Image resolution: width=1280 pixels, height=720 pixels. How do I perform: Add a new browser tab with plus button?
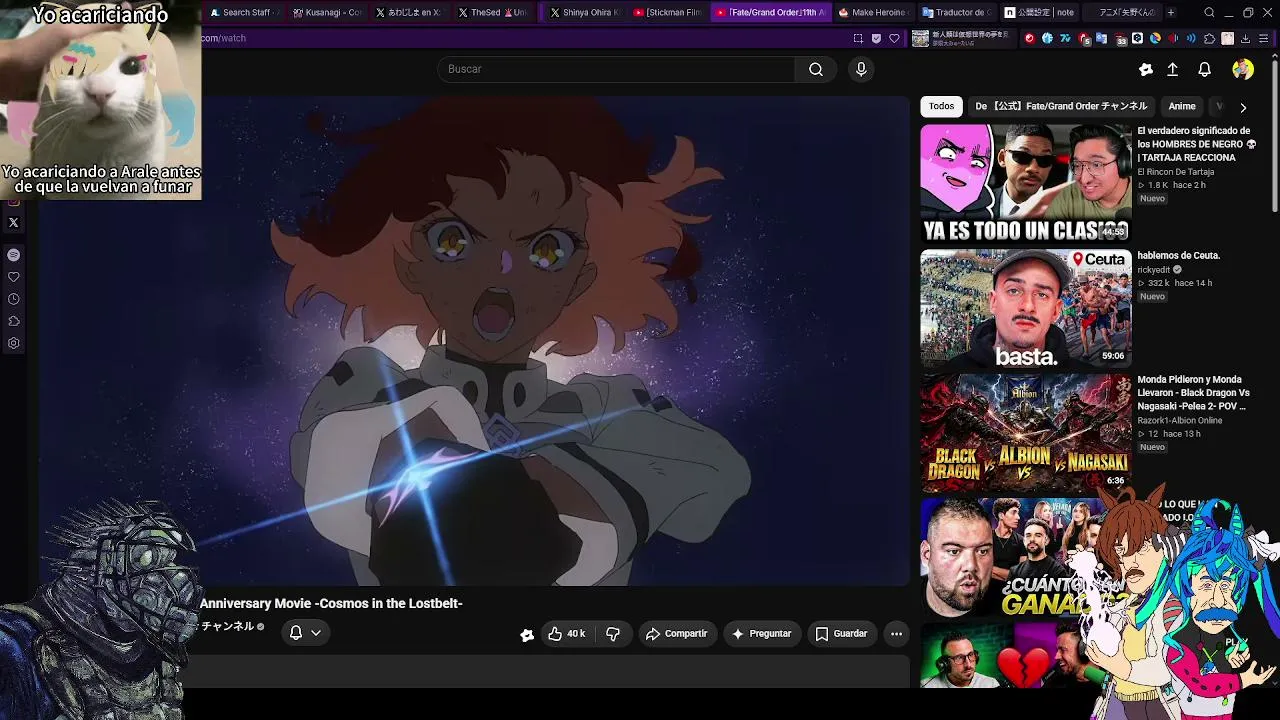point(1171,13)
